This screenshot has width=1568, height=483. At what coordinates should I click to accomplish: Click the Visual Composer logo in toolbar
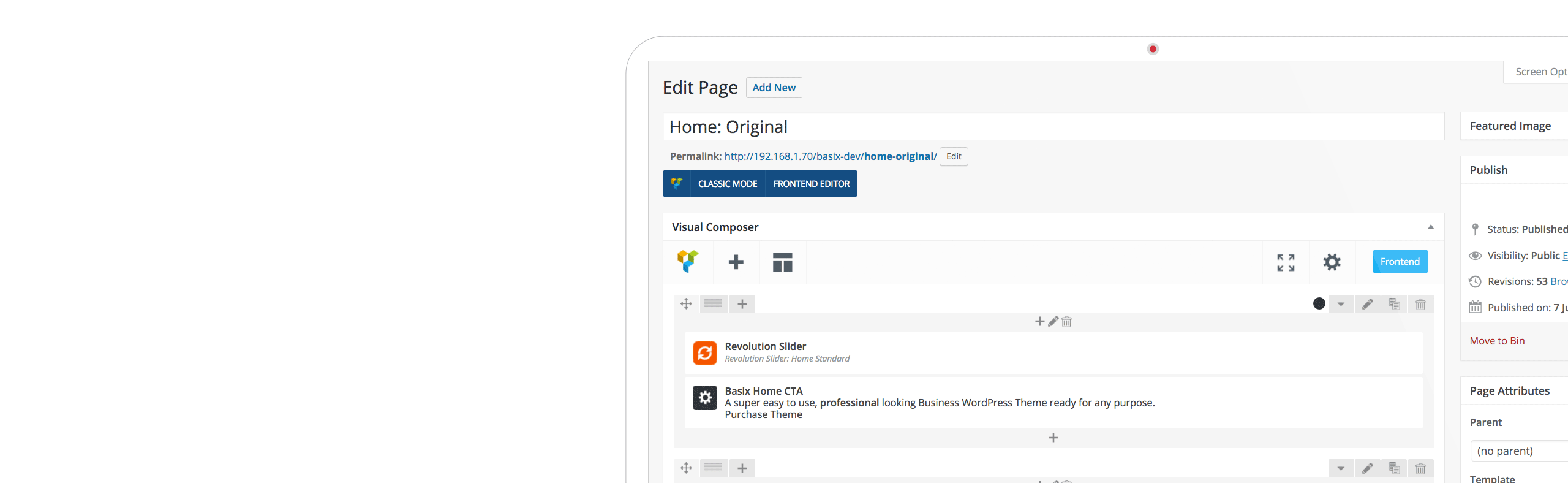point(688,262)
